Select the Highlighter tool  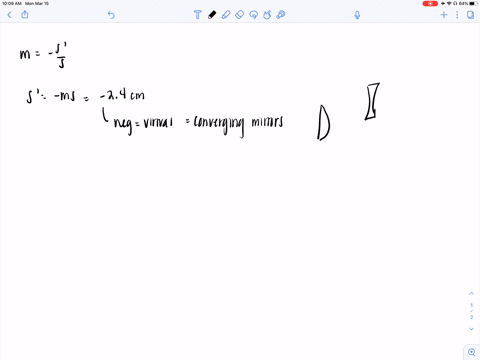tap(226, 15)
